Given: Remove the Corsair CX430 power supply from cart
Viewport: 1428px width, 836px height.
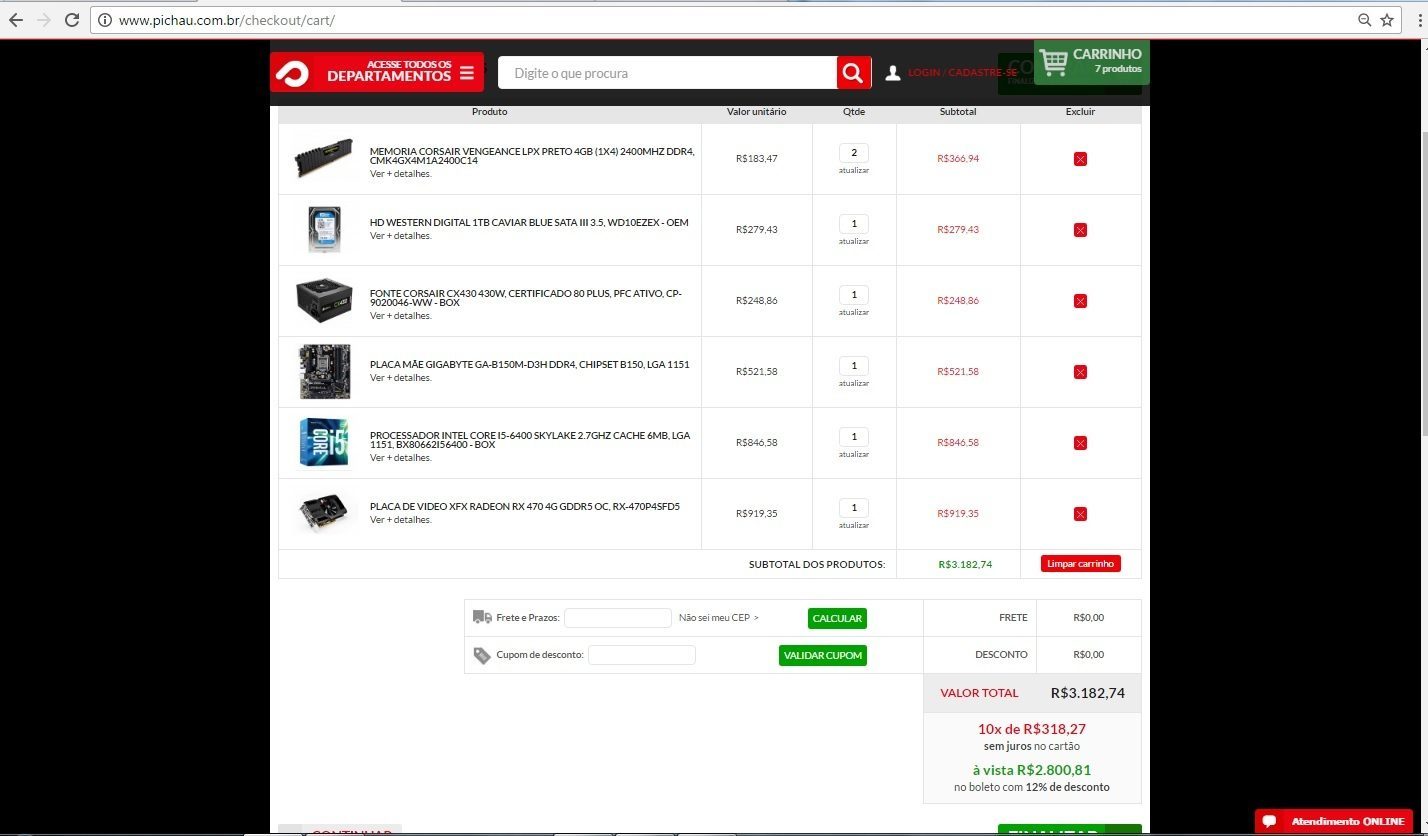Looking at the screenshot, I should (x=1080, y=301).
